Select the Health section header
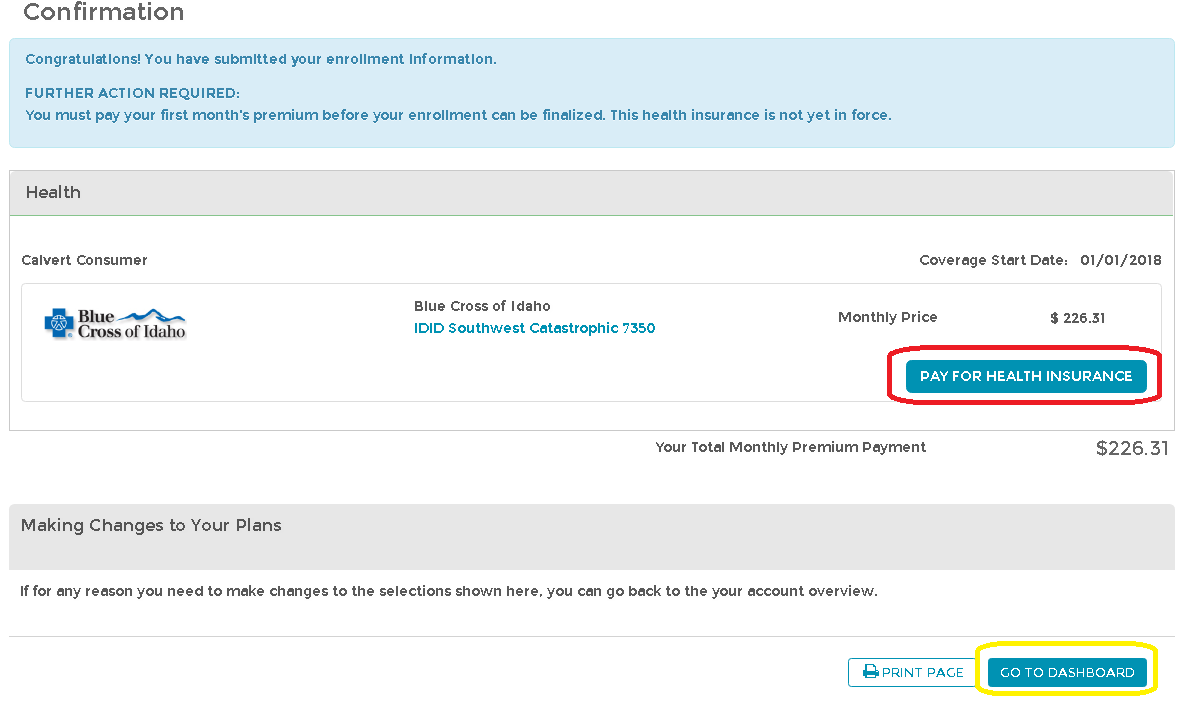The height and width of the screenshot is (701, 1182). click(53, 192)
